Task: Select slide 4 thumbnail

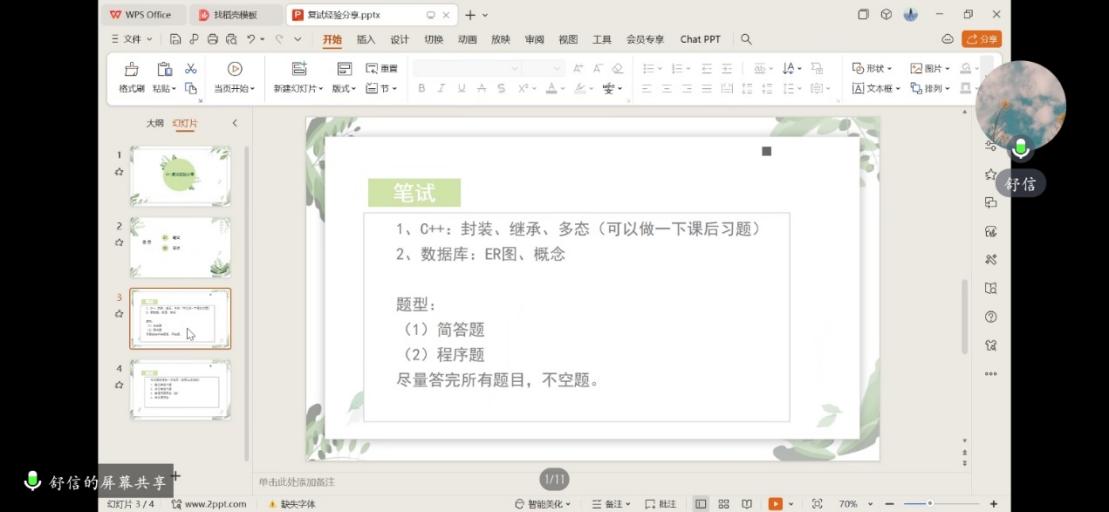Action: tap(180, 389)
